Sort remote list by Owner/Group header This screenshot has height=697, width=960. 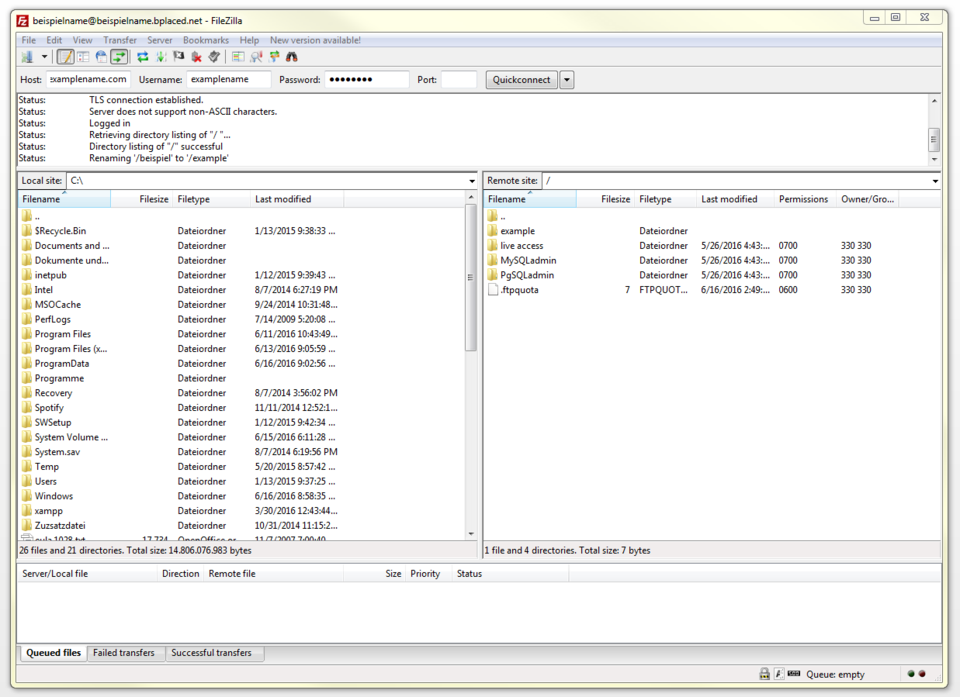[867, 199]
